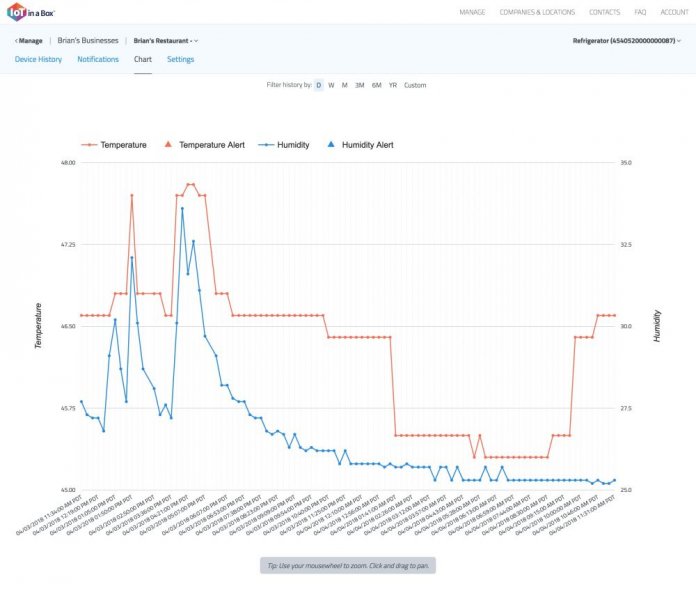Select the Chart tab
This screenshot has width=696, height=600.
point(143,60)
